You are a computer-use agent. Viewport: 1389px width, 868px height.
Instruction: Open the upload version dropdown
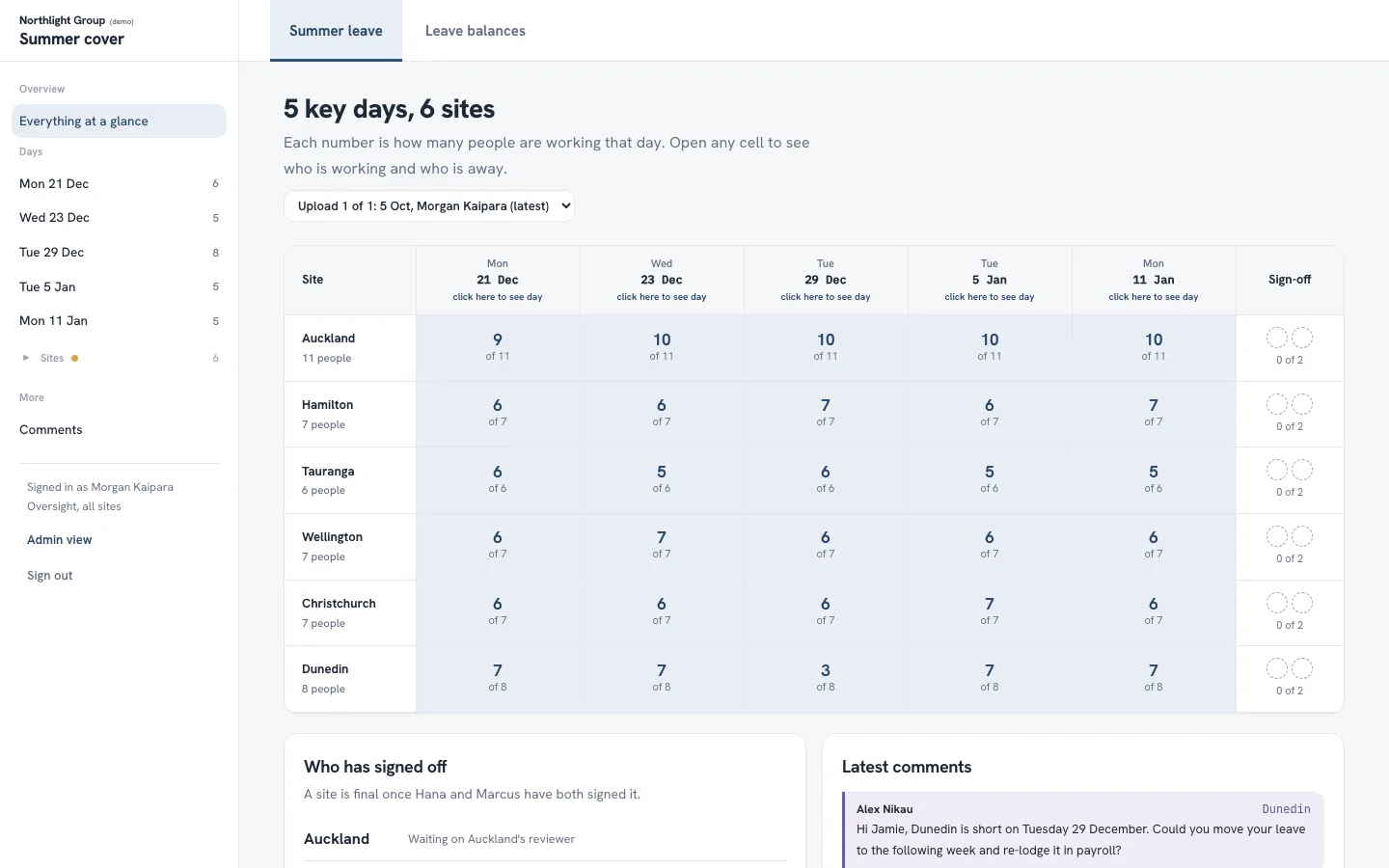coord(429,205)
